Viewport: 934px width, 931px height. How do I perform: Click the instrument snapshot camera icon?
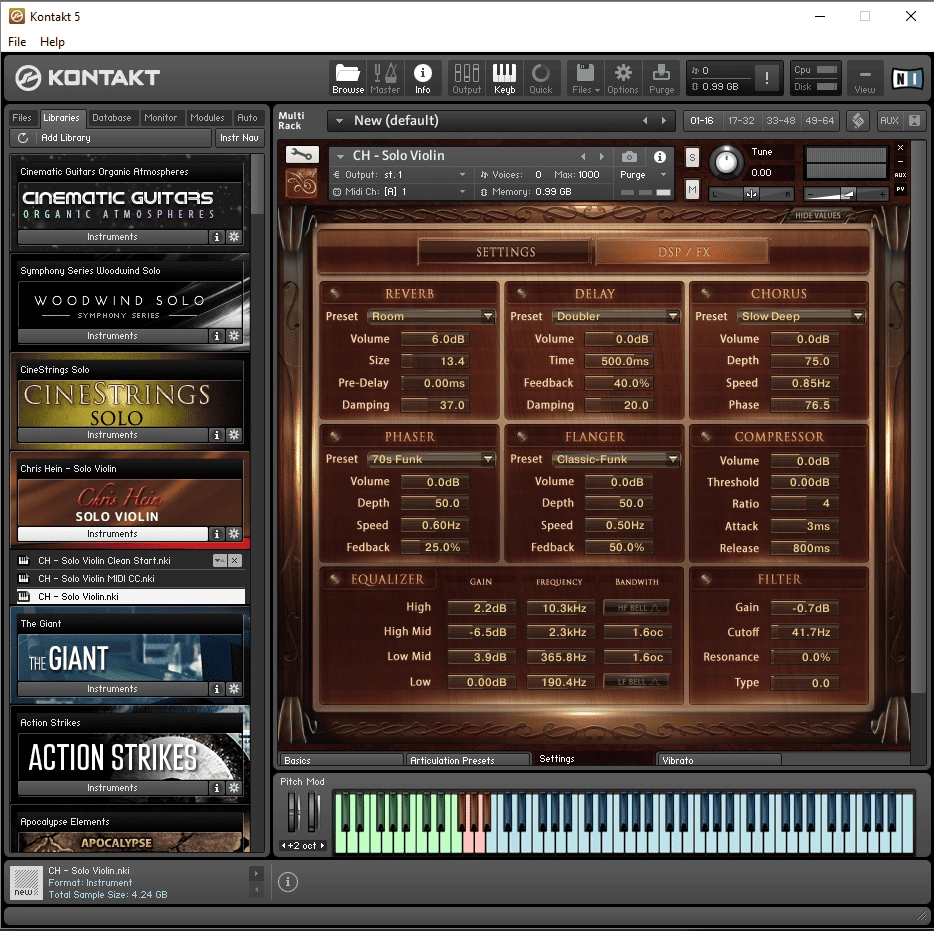pos(629,157)
